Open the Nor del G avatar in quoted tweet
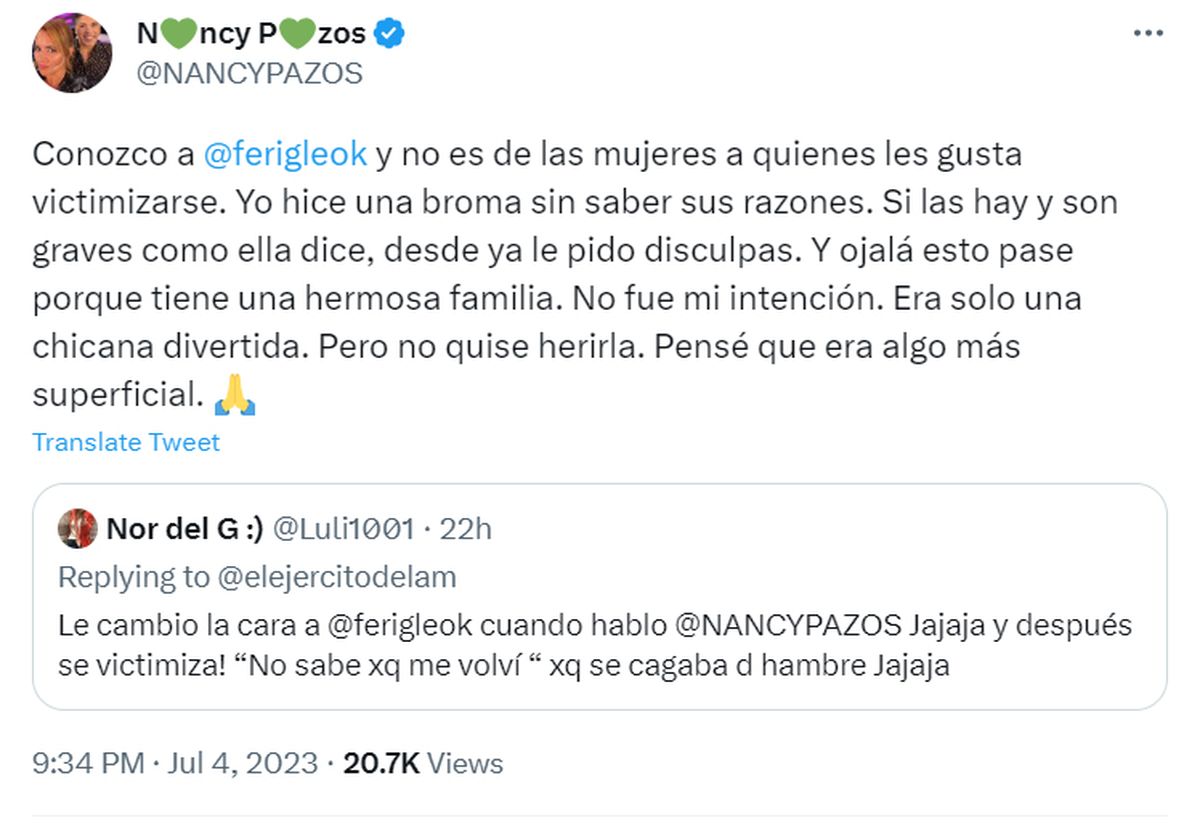The width and height of the screenshot is (1200, 823). pos(77,529)
